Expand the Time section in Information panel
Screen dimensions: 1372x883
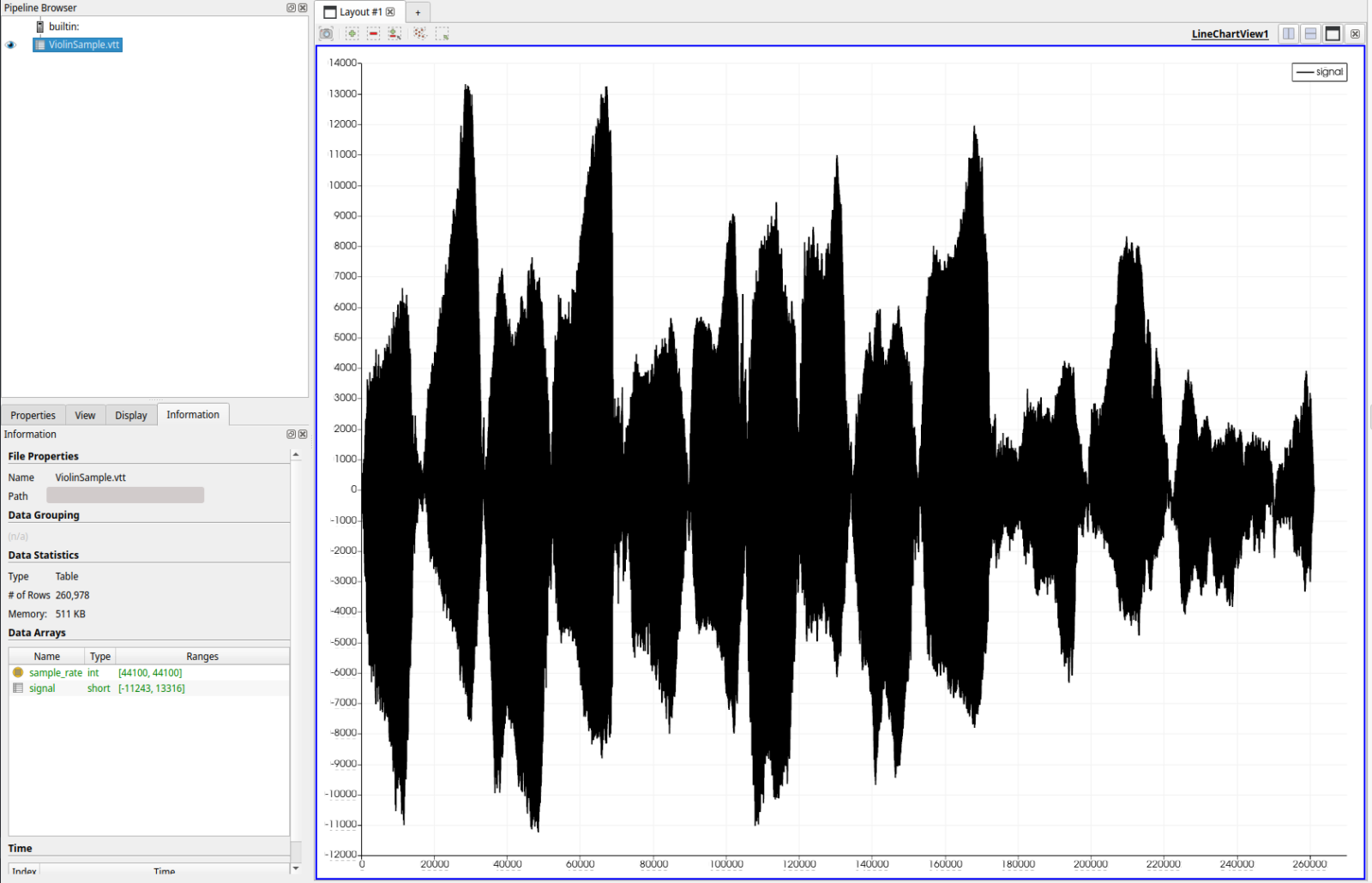pyautogui.click(x=19, y=848)
